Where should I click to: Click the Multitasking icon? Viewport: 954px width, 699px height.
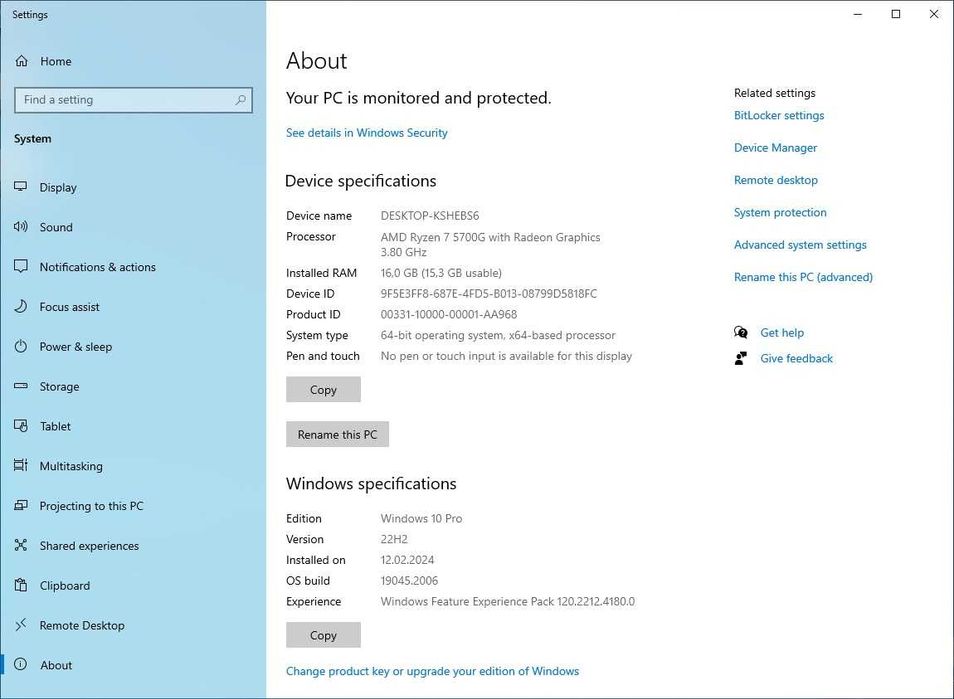[21, 465]
